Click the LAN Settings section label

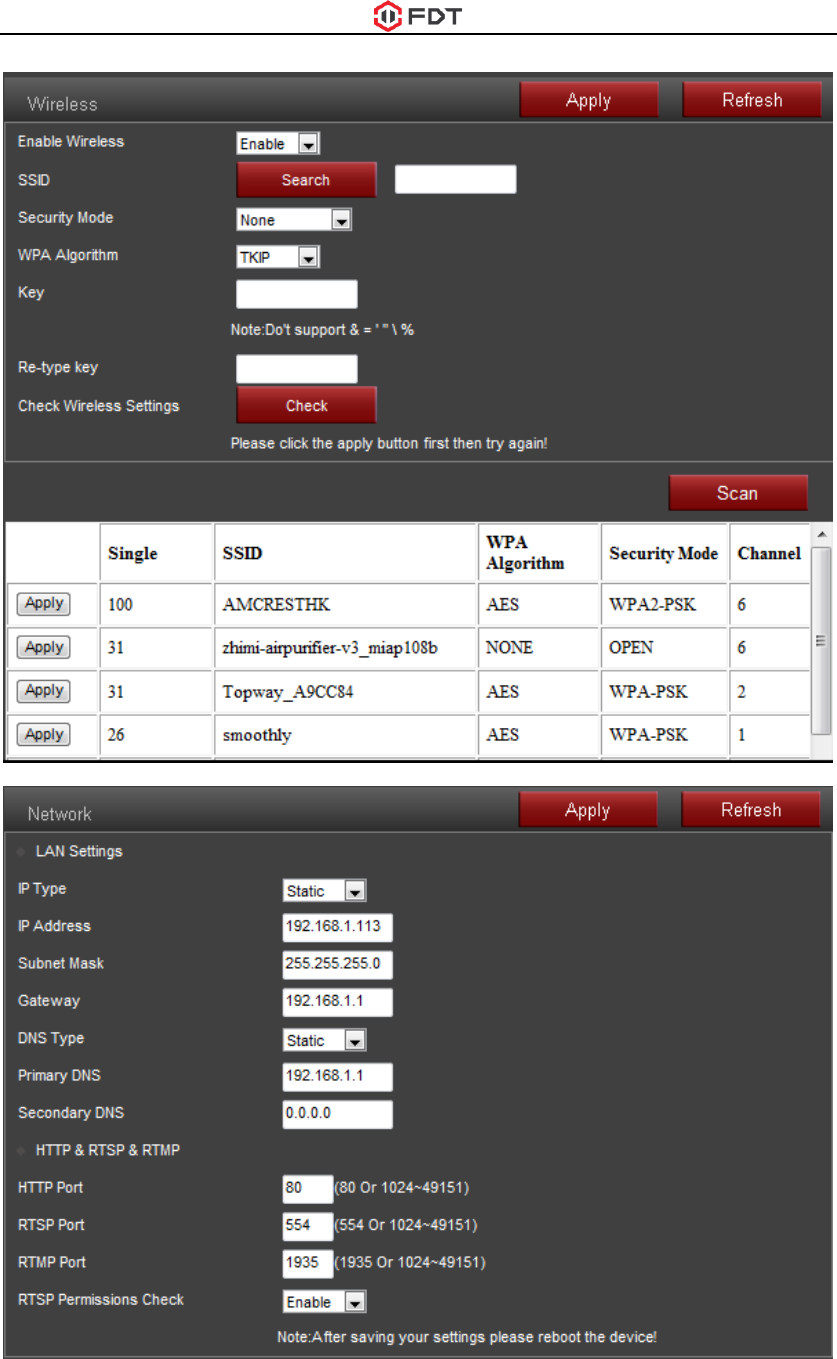pyautogui.click(x=79, y=852)
